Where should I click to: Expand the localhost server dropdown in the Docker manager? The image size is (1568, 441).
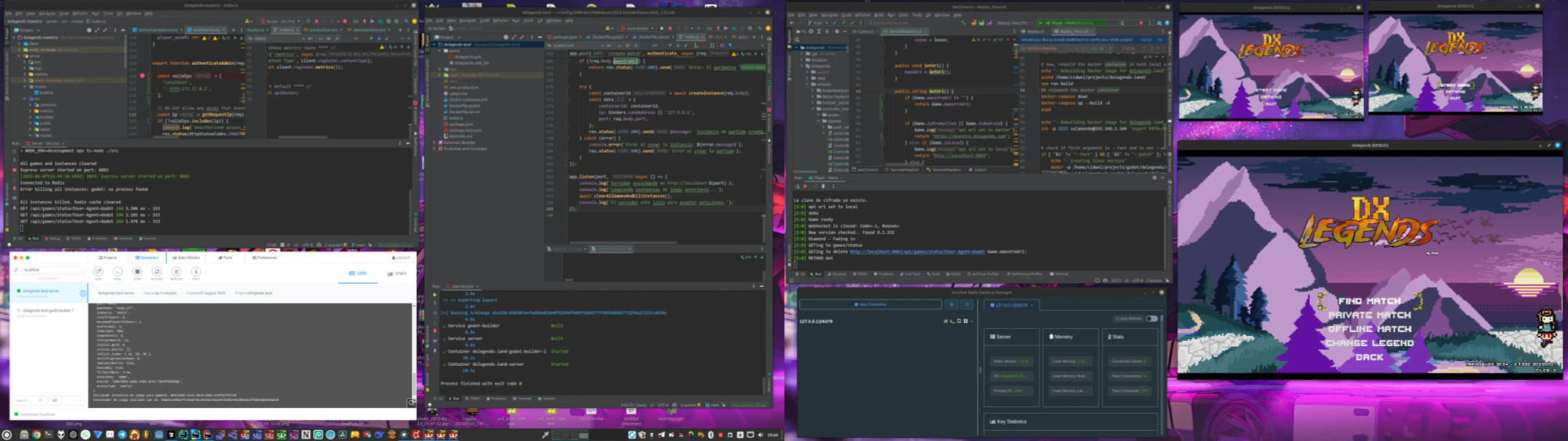53,269
